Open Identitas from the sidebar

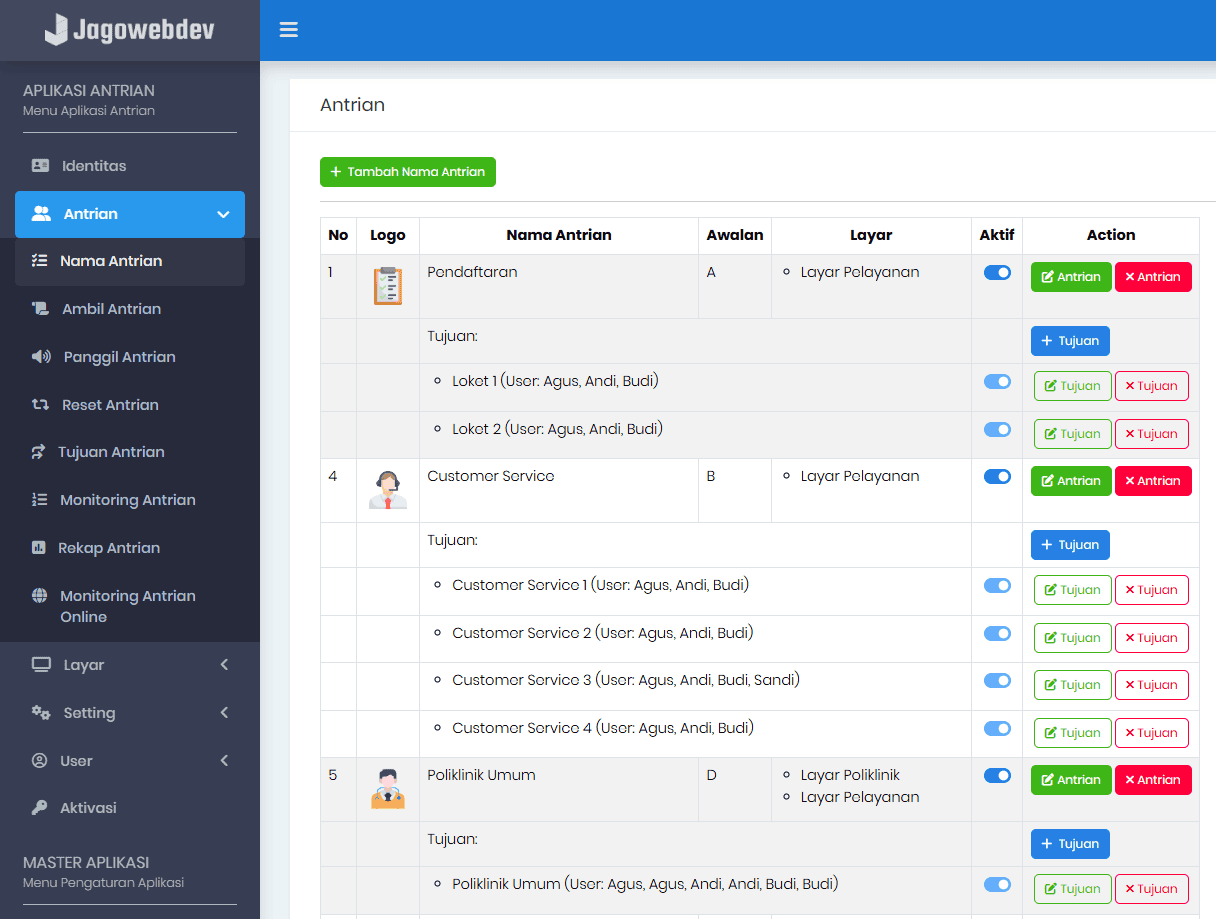point(94,166)
